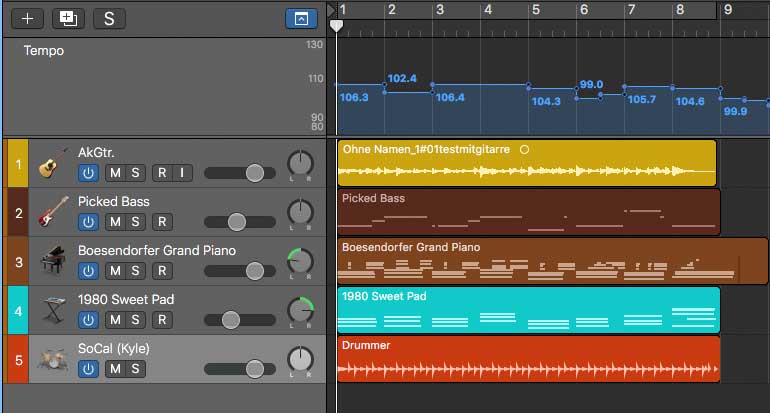Viewport: 770px width, 413px height.
Task: Click the duplicate track button
Action: click(68, 18)
